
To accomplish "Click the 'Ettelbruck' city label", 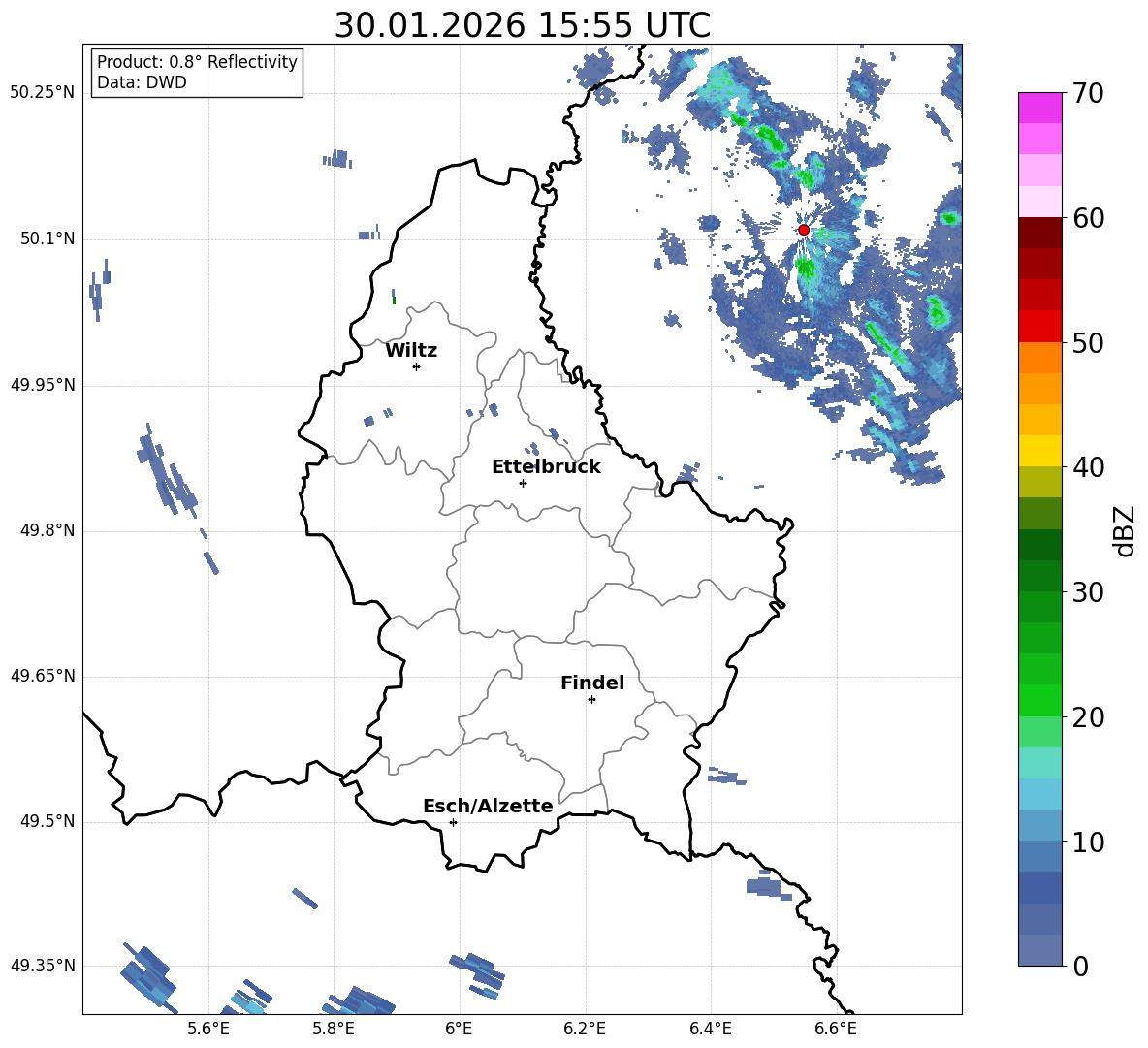I will pyautogui.click(x=546, y=467).
